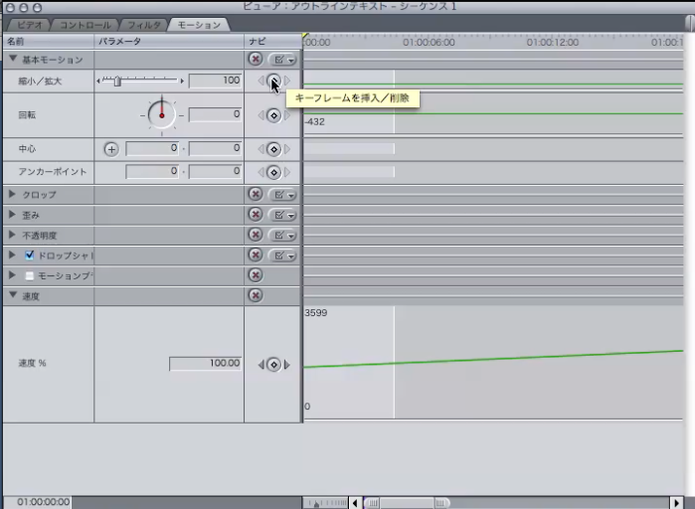Click the 縮小/拡大 slider handle
Viewport: 695px width, 509px height.
click(x=117, y=81)
